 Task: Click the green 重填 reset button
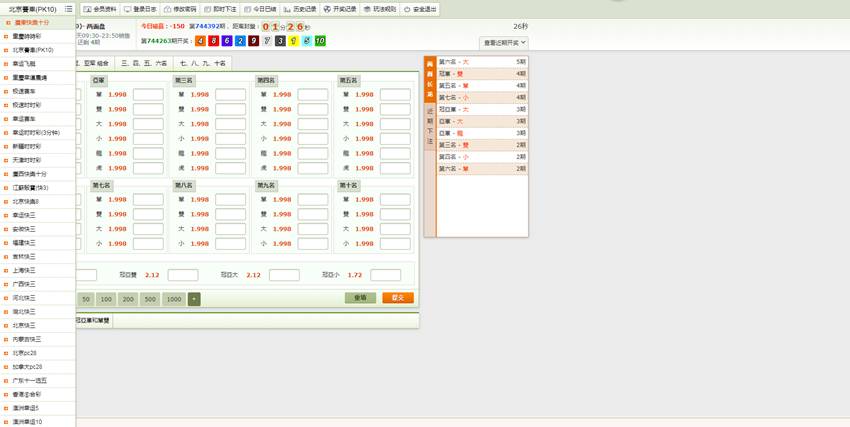point(360,298)
